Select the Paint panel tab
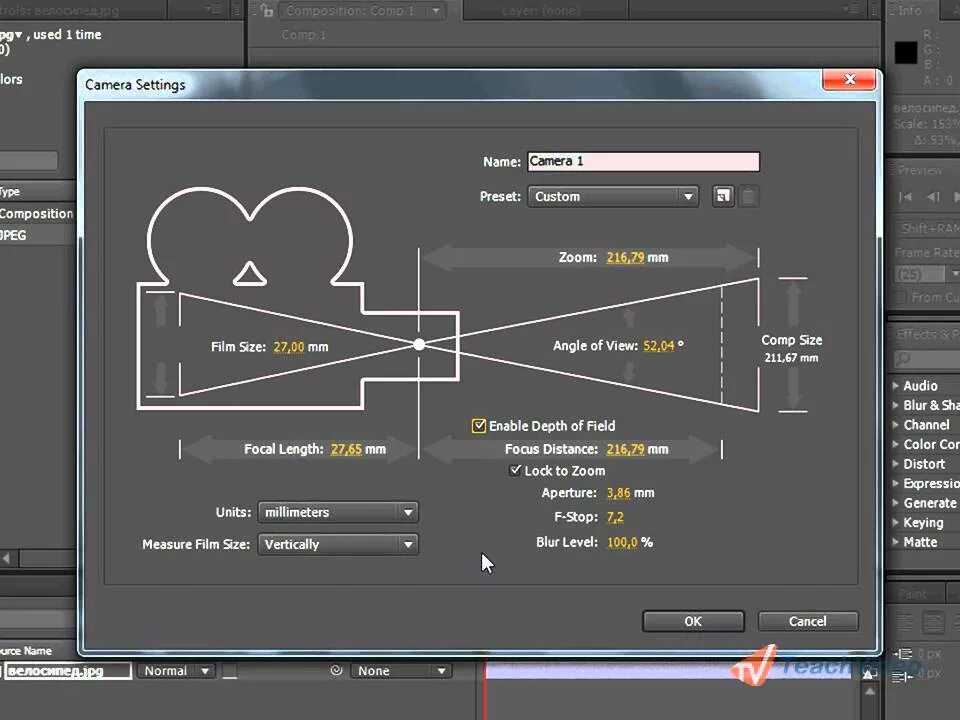The width and height of the screenshot is (960, 720). pos(913,594)
